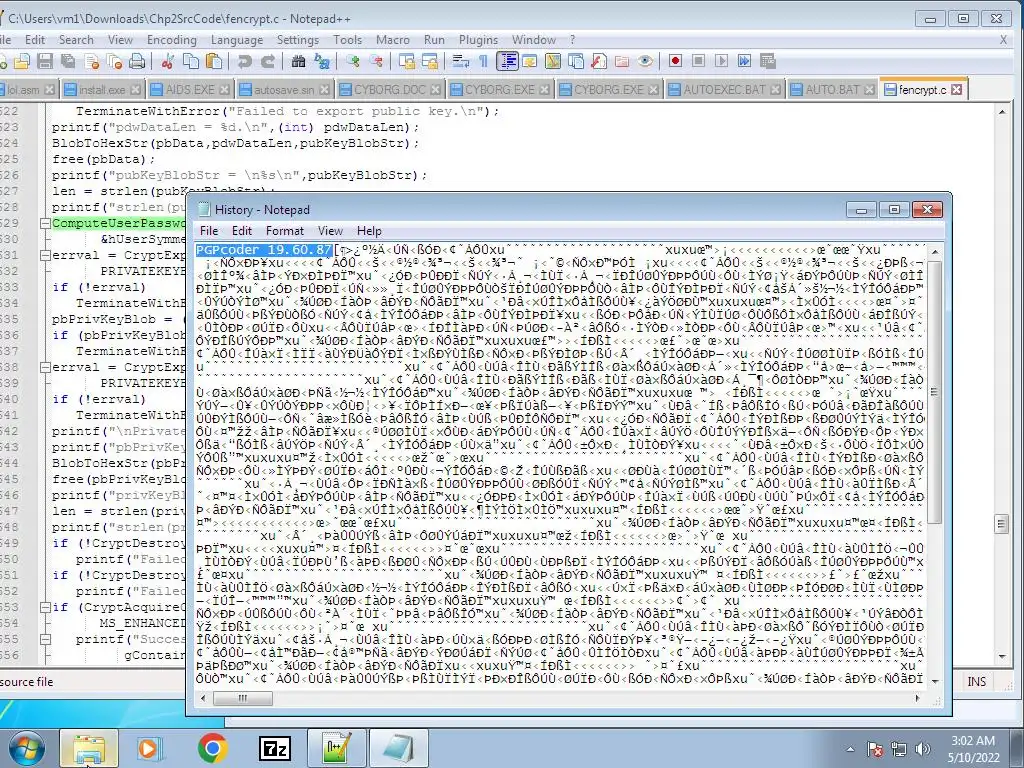Switch to the AUTOEXEC.BAT tab
1024x768 pixels.
(724, 89)
